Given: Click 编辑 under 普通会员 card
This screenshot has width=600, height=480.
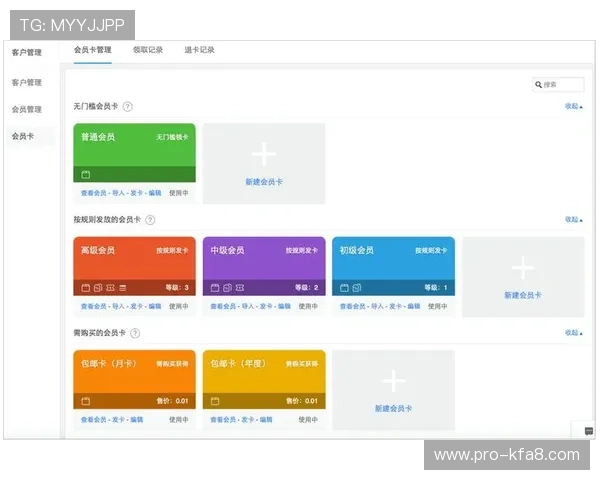Looking at the screenshot, I should [x=155, y=193].
